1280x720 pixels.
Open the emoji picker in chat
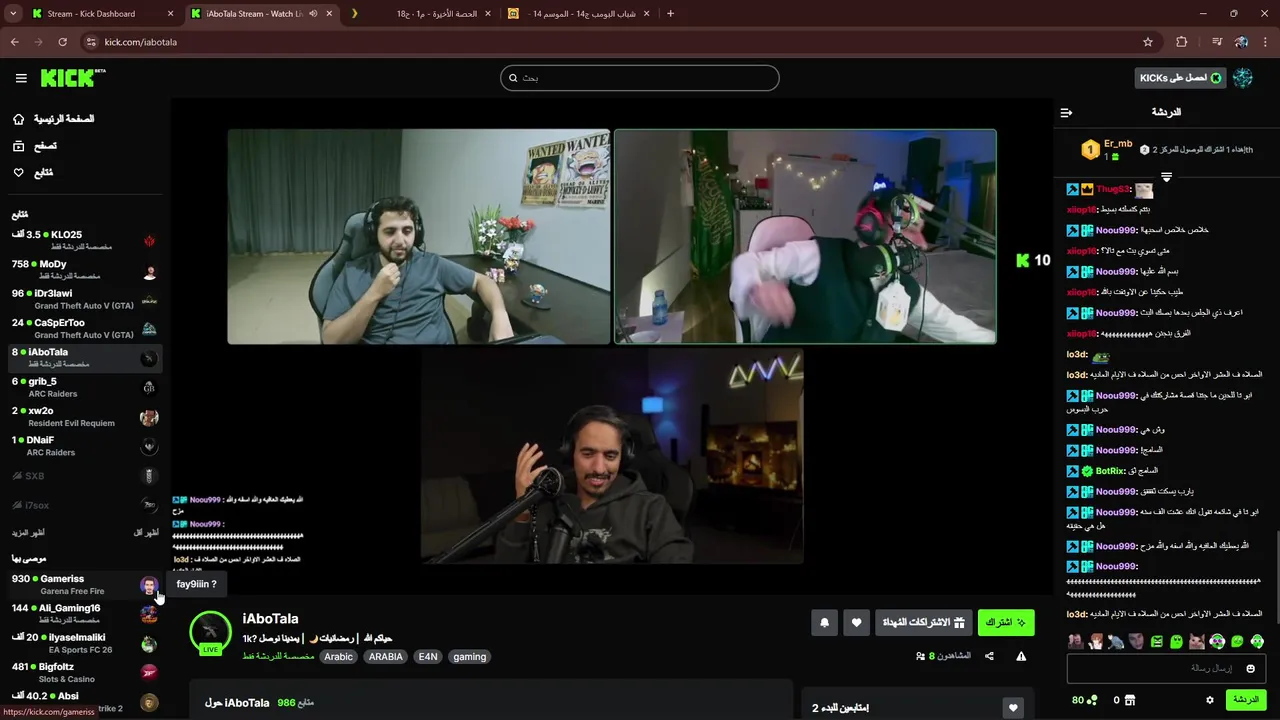[x=1250, y=668]
